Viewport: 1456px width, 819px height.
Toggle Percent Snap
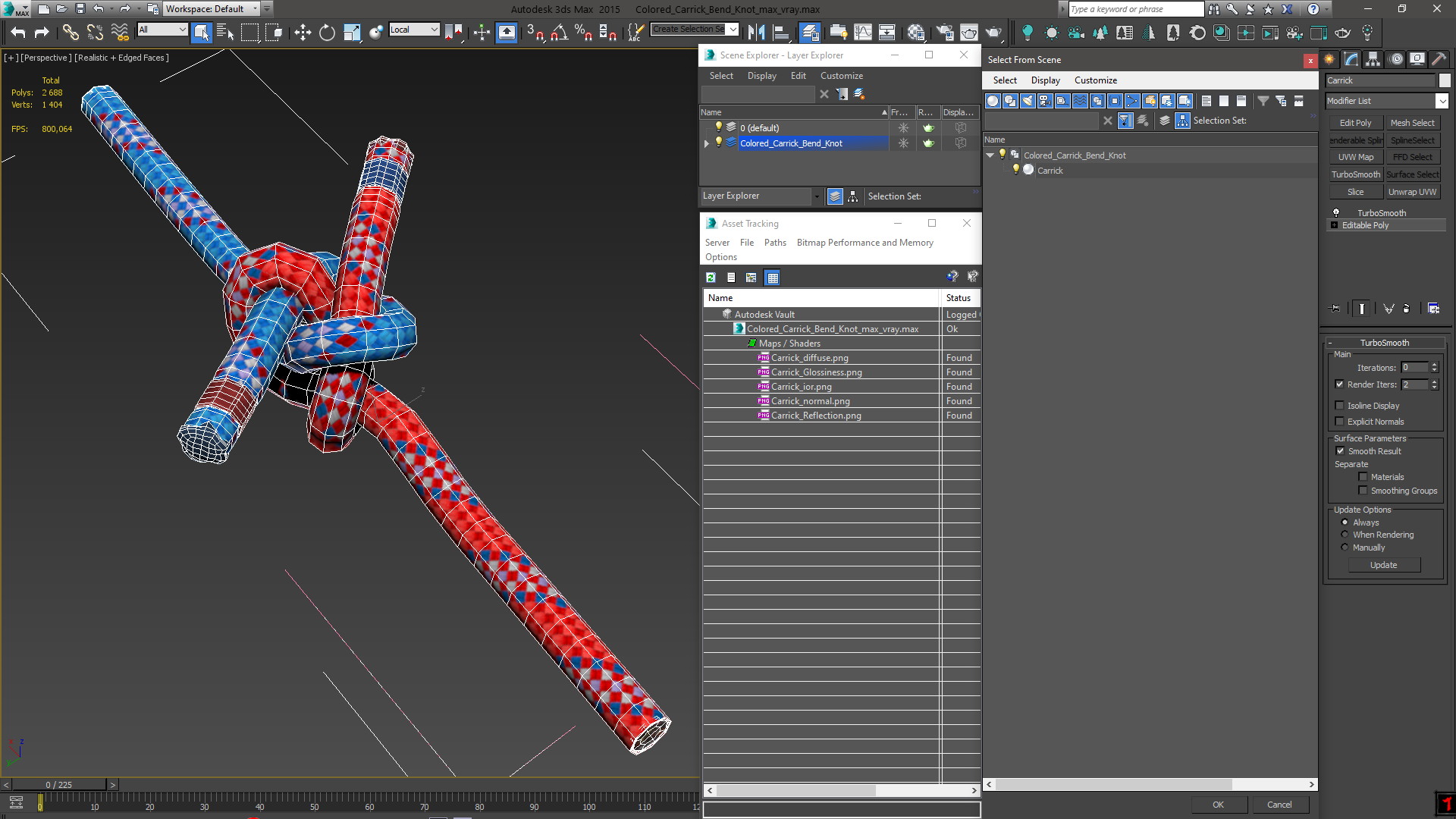tap(583, 32)
